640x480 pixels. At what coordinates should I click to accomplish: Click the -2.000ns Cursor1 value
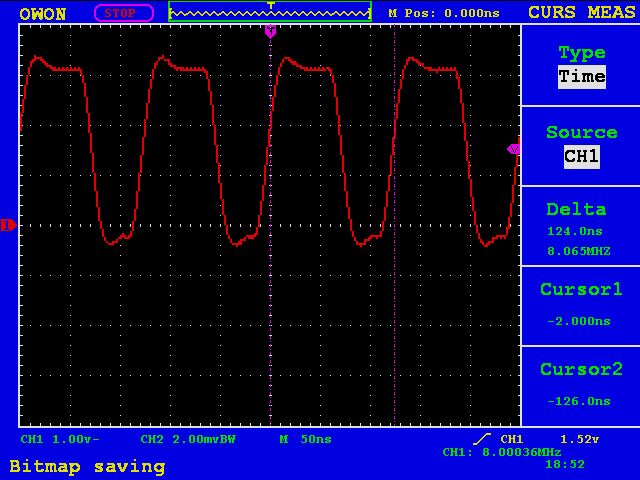point(579,321)
